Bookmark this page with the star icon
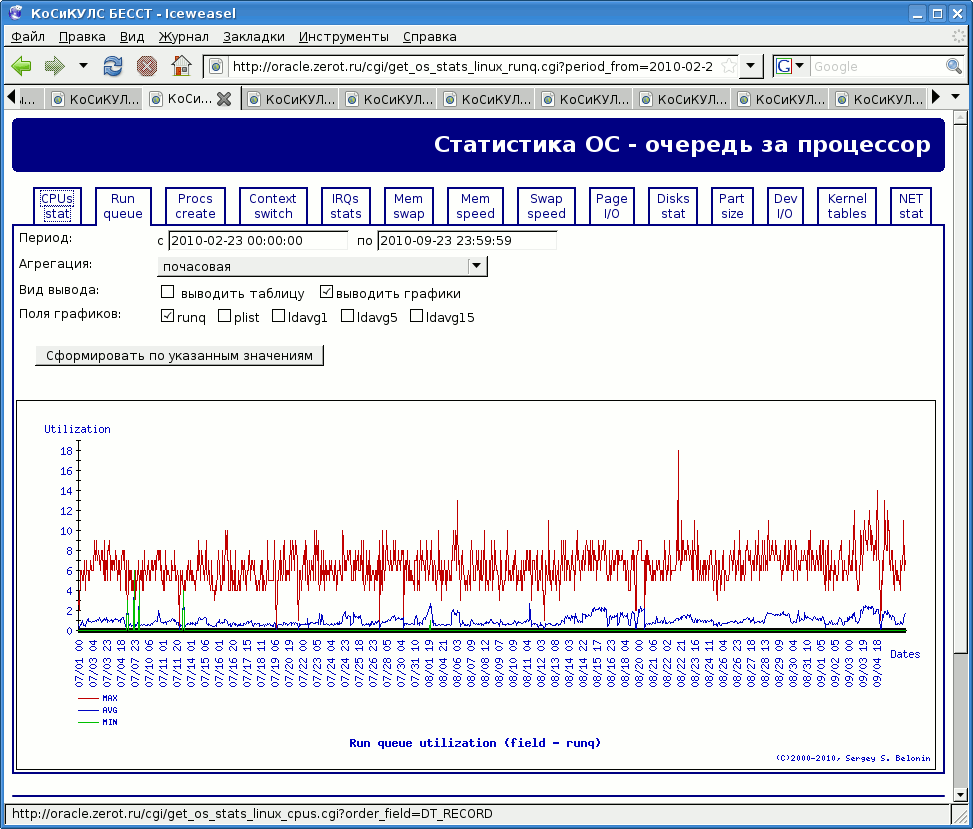Image resolution: width=973 pixels, height=829 pixels. (x=729, y=66)
